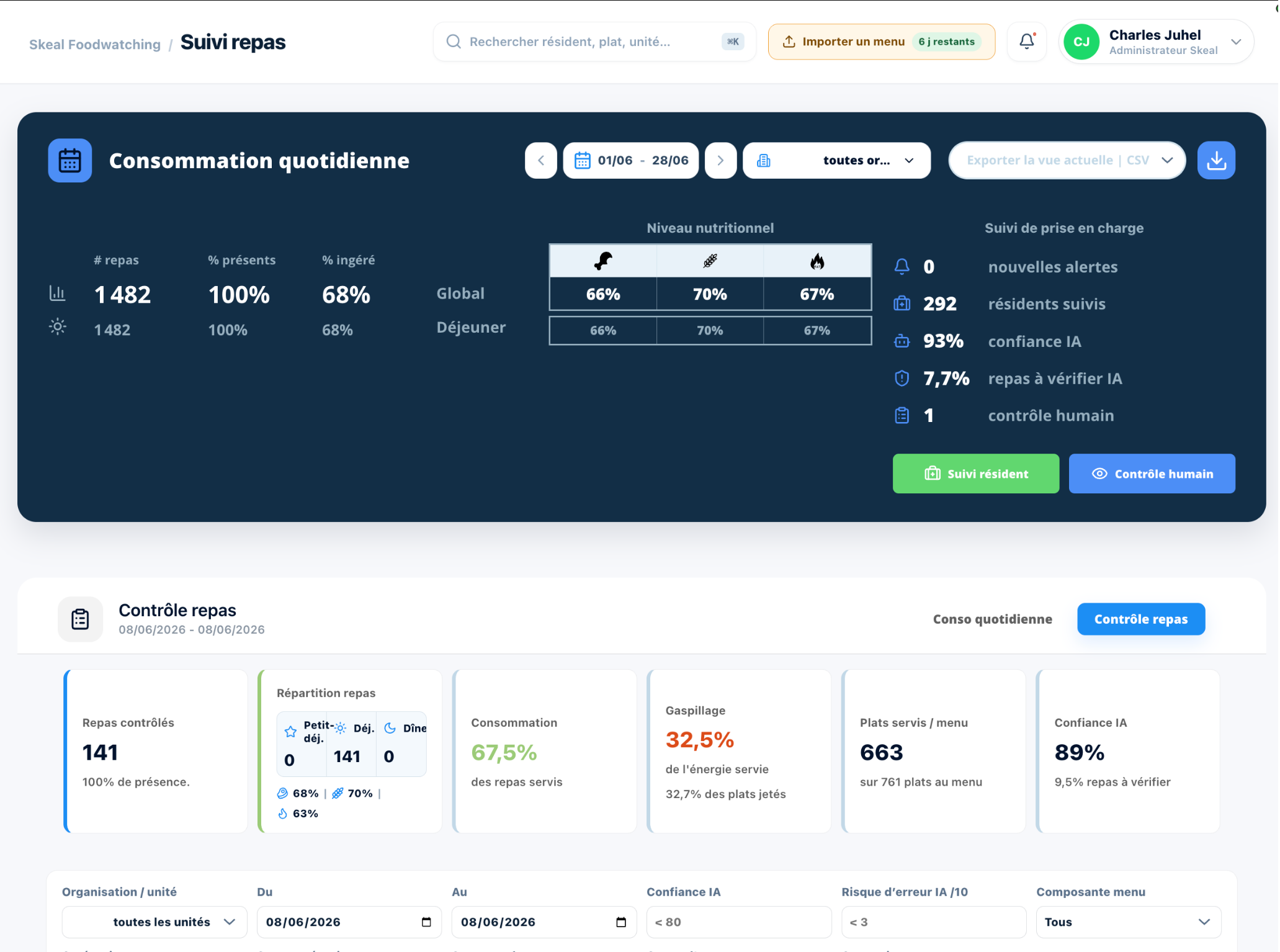
Task: Click the CJ avatar circle
Action: (x=1081, y=42)
